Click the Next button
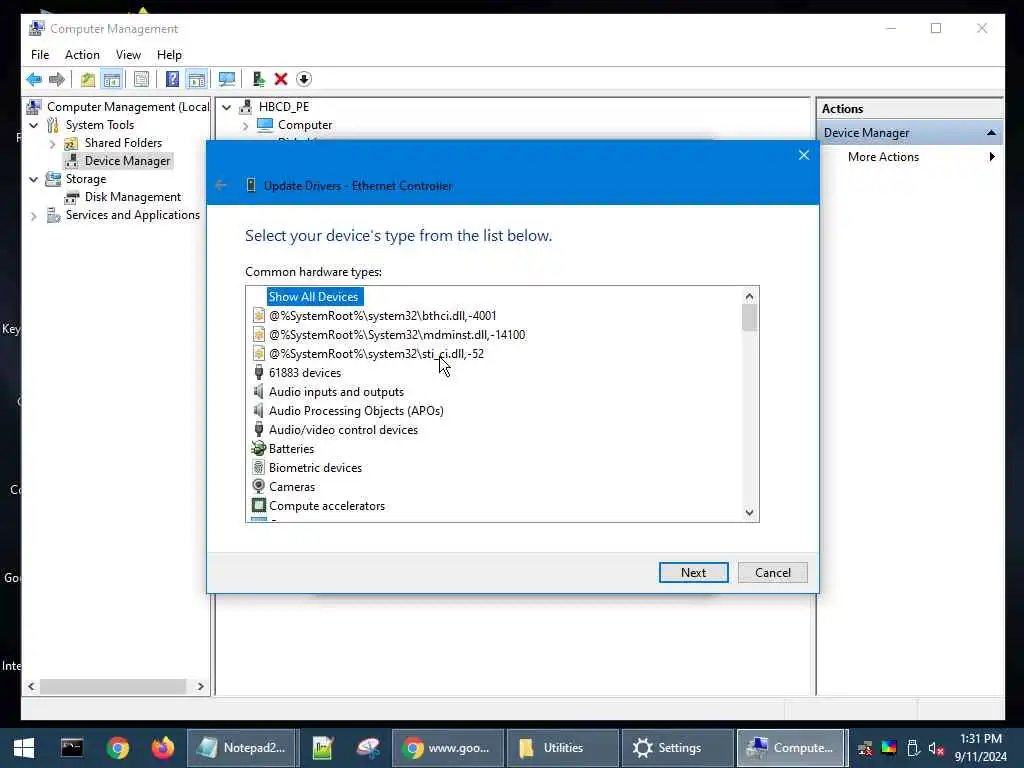 pyautogui.click(x=694, y=573)
